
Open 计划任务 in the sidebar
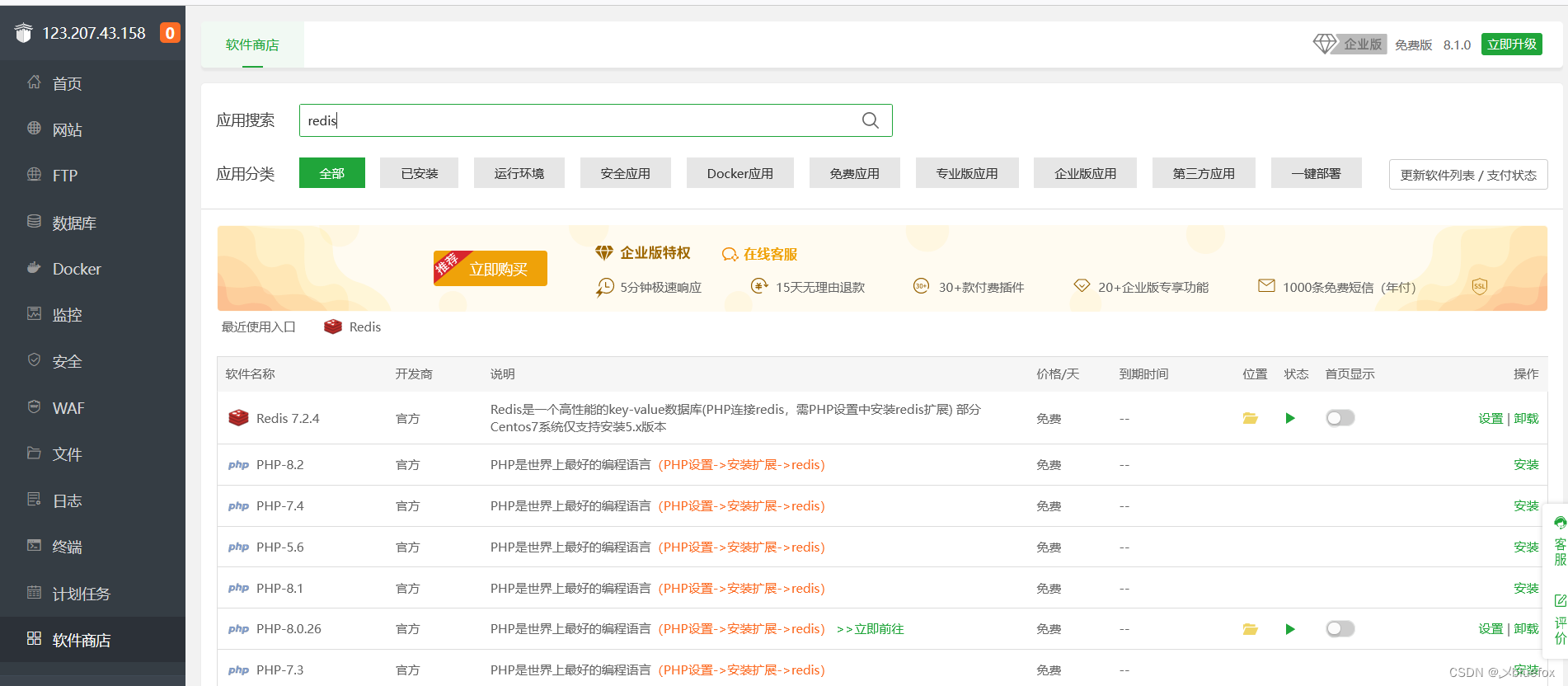click(92, 594)
